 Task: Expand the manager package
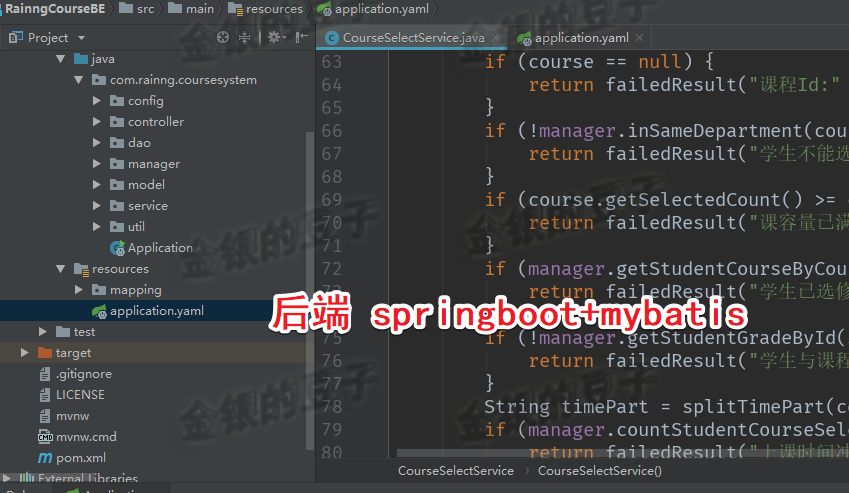97,163
